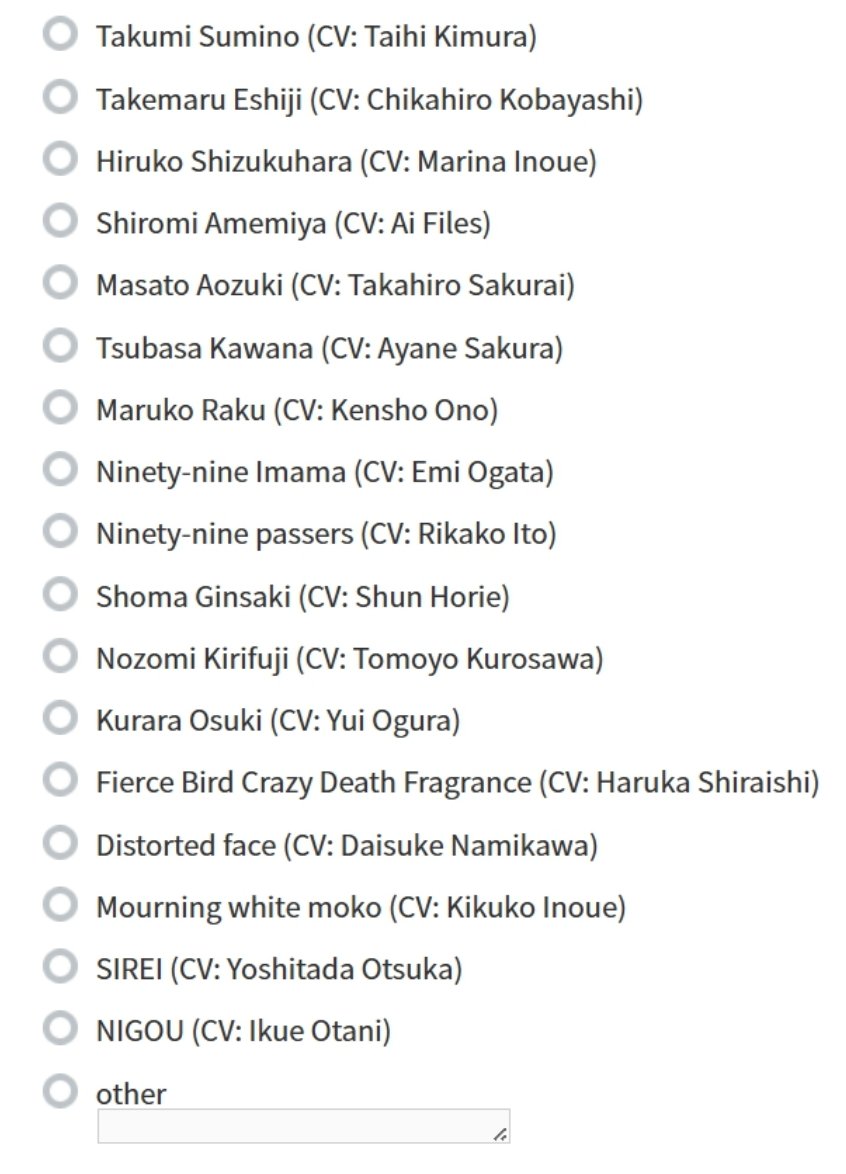Select the Takumi Sumino radio option
This screenshot has height=1174, width=846.
coord(60,36)
